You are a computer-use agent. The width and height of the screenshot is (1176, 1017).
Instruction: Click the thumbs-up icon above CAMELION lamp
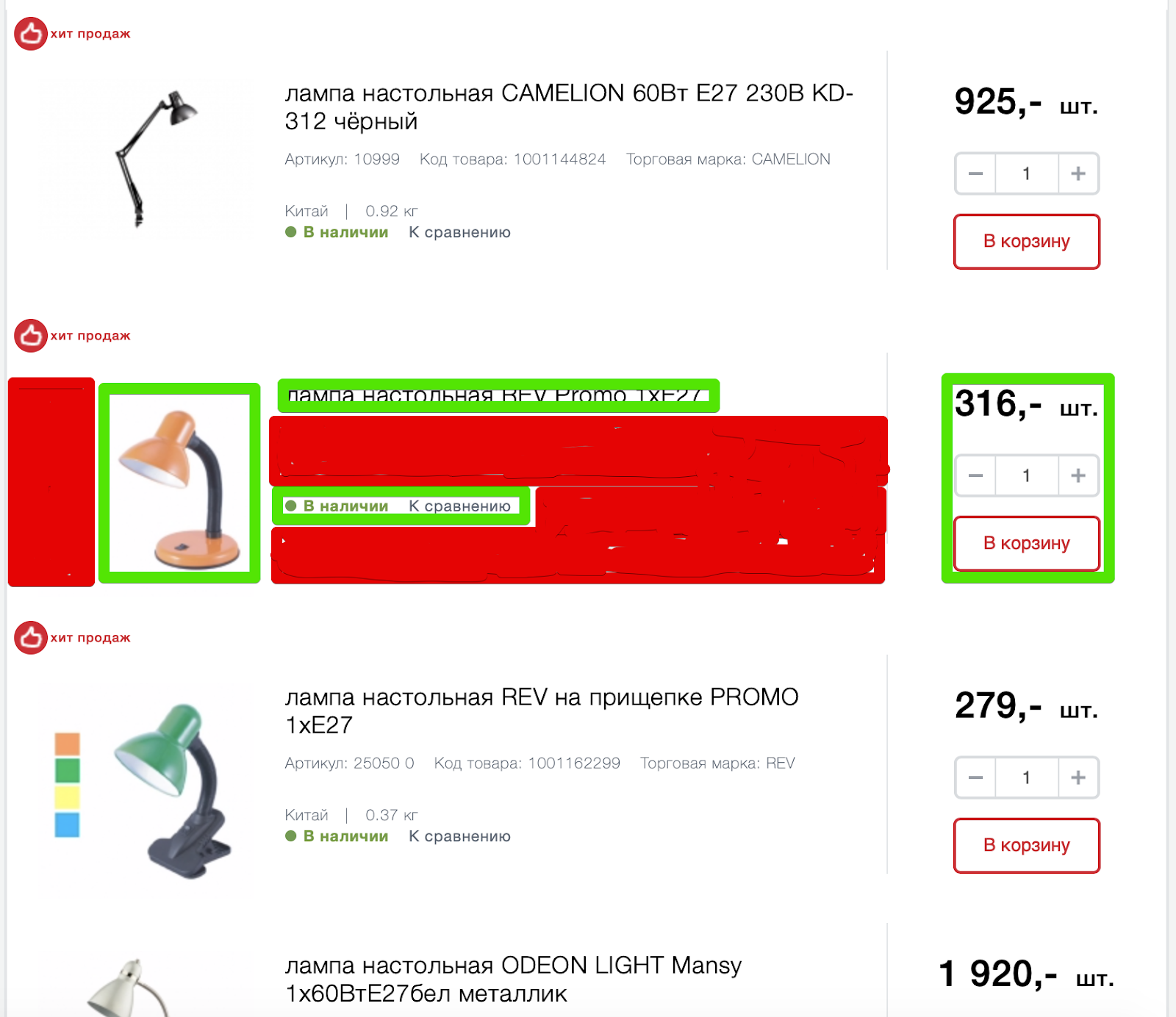[x=31, y=34]
